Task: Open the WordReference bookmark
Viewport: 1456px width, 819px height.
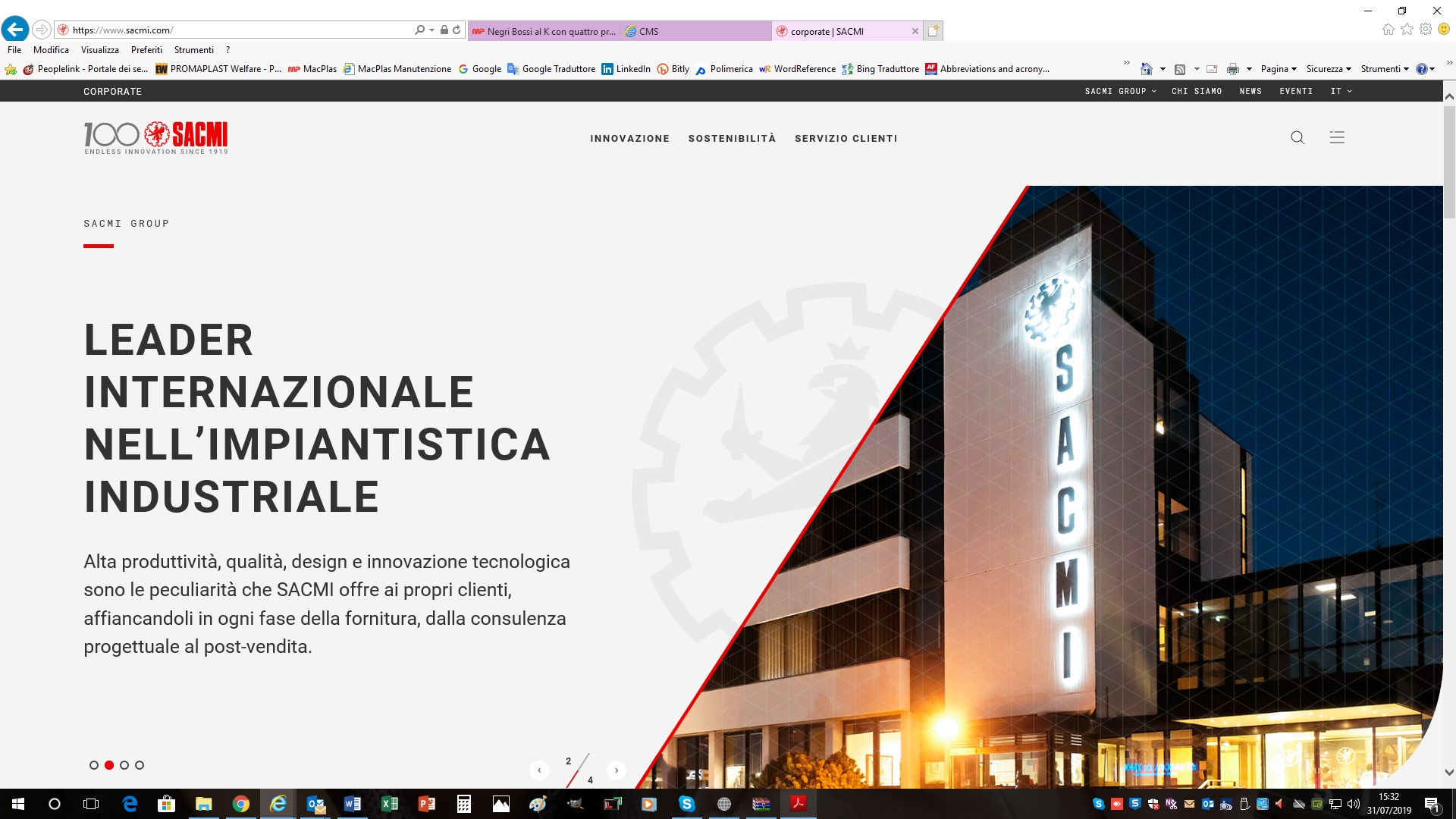Action: [797, 69]
